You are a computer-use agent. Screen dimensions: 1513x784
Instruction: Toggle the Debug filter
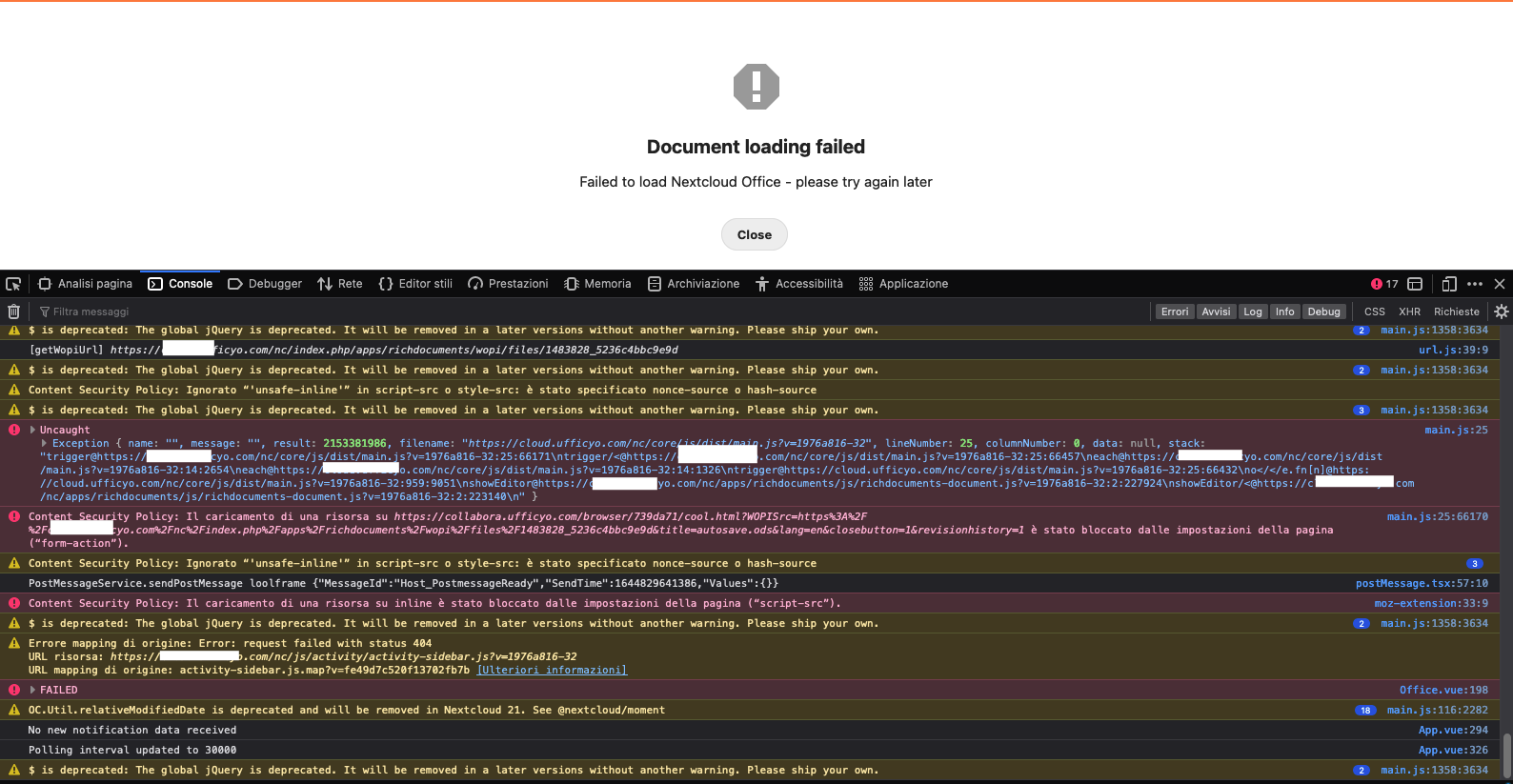(1324, 312)
